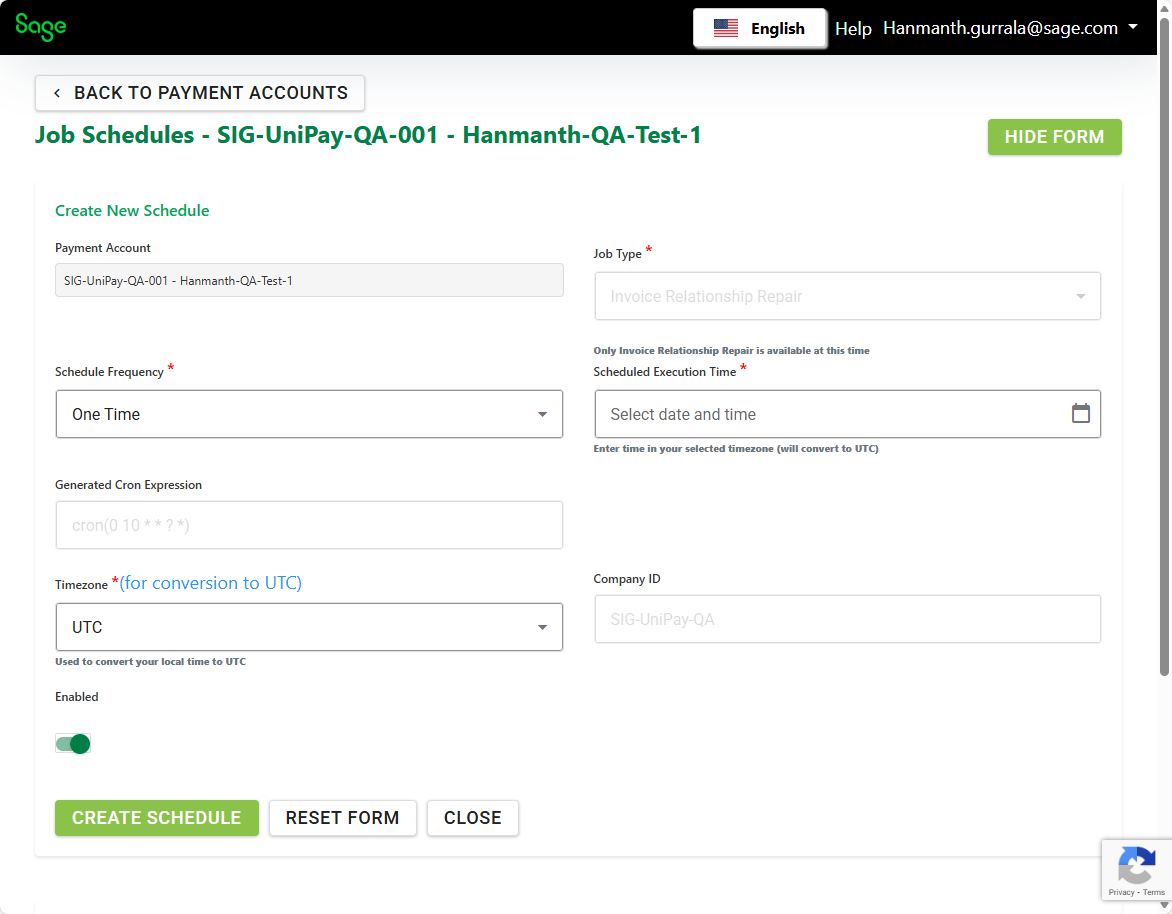Click the back chevron arrow icon
Screen dimensions: 1172x914
point(57,93)
